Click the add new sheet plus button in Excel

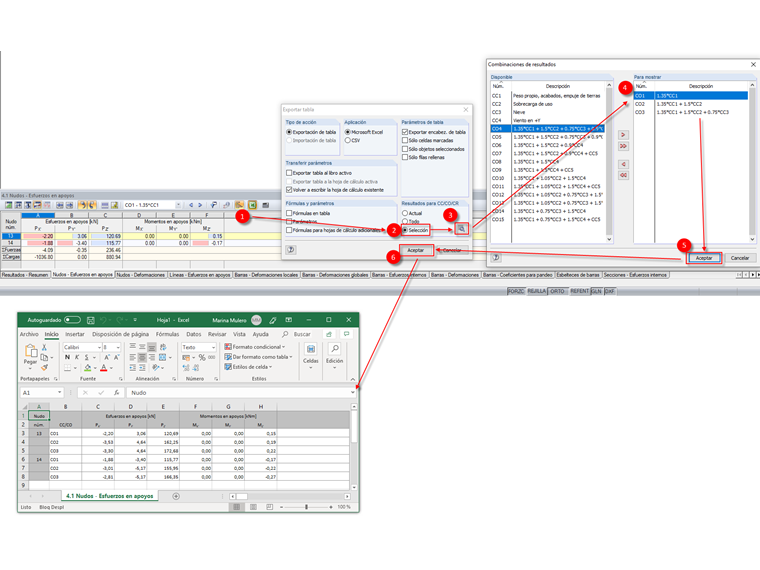[x=176, y=496]
